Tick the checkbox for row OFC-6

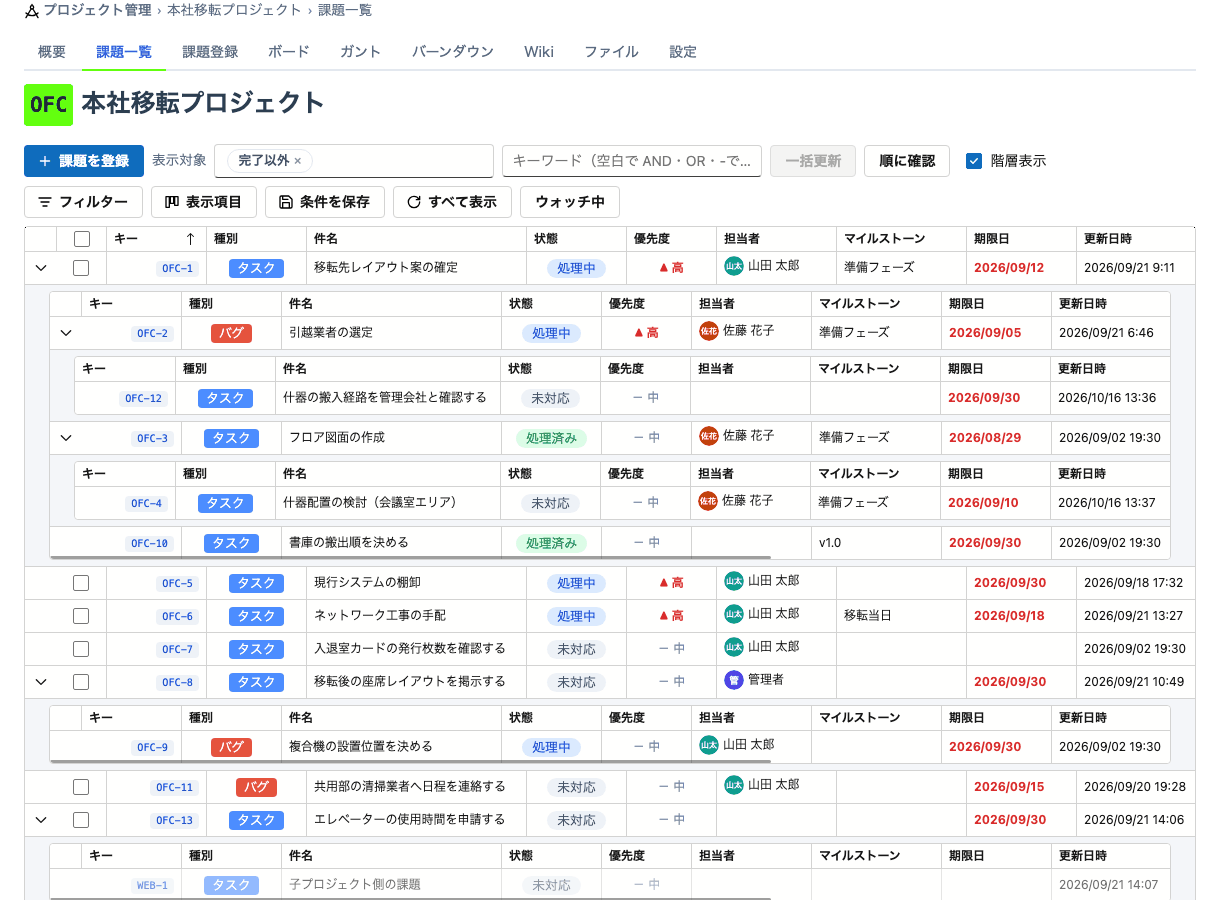pyautogui.click(x=81, y=616)
